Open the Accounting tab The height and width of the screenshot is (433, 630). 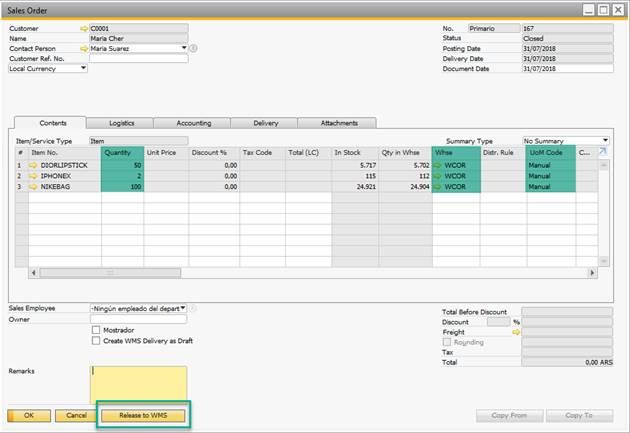[x=194, y=123]
